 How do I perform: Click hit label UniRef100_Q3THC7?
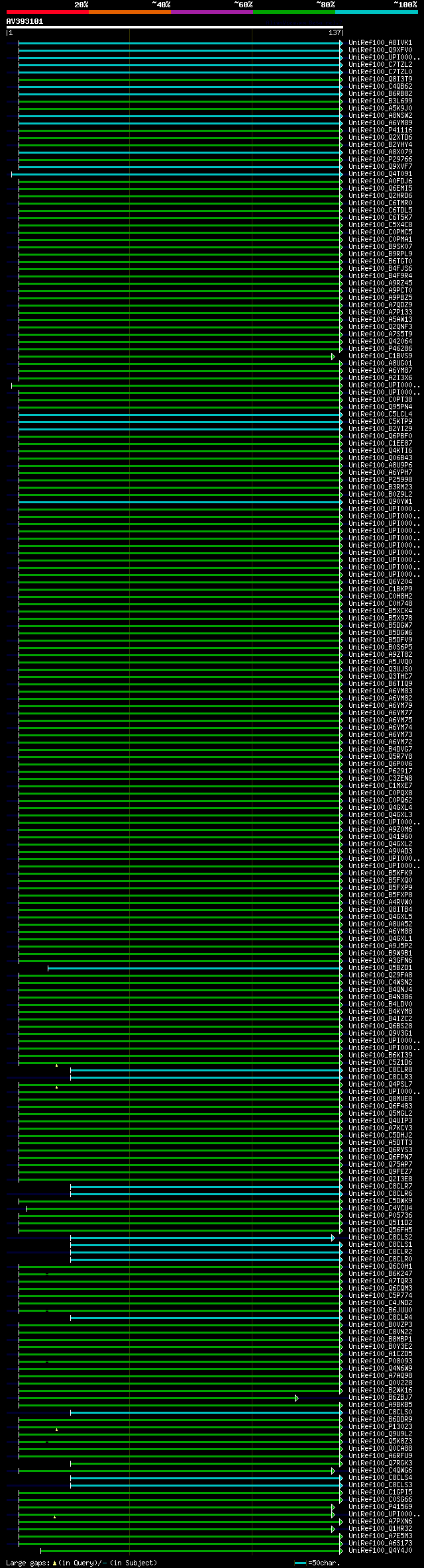[x=380, y=677]
